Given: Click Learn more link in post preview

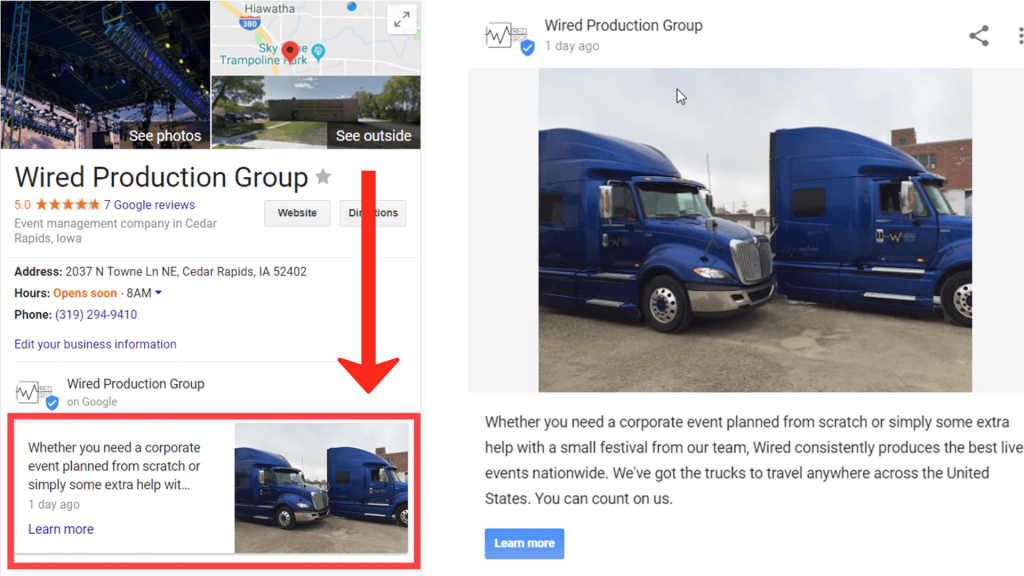Looking at the screenshot, I should tap(61, 529).
